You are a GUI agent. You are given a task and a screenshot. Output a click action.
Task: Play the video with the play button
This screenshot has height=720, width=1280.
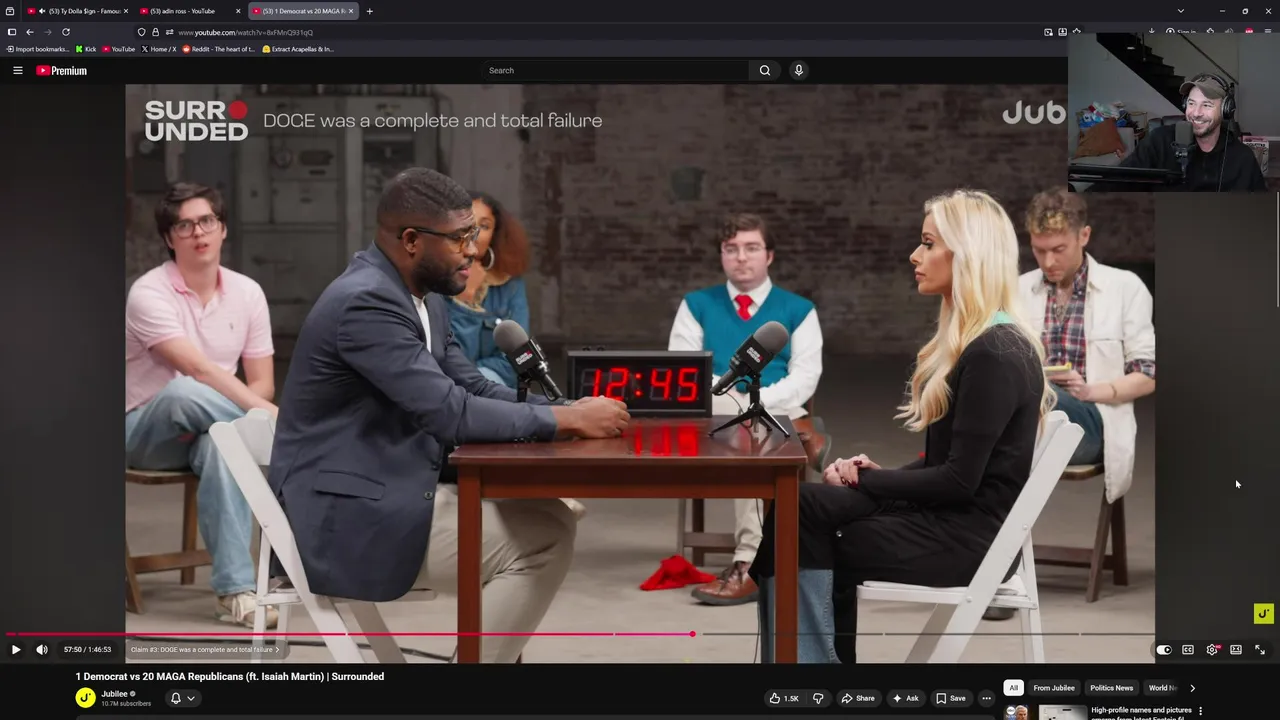[x=16, y=650]
